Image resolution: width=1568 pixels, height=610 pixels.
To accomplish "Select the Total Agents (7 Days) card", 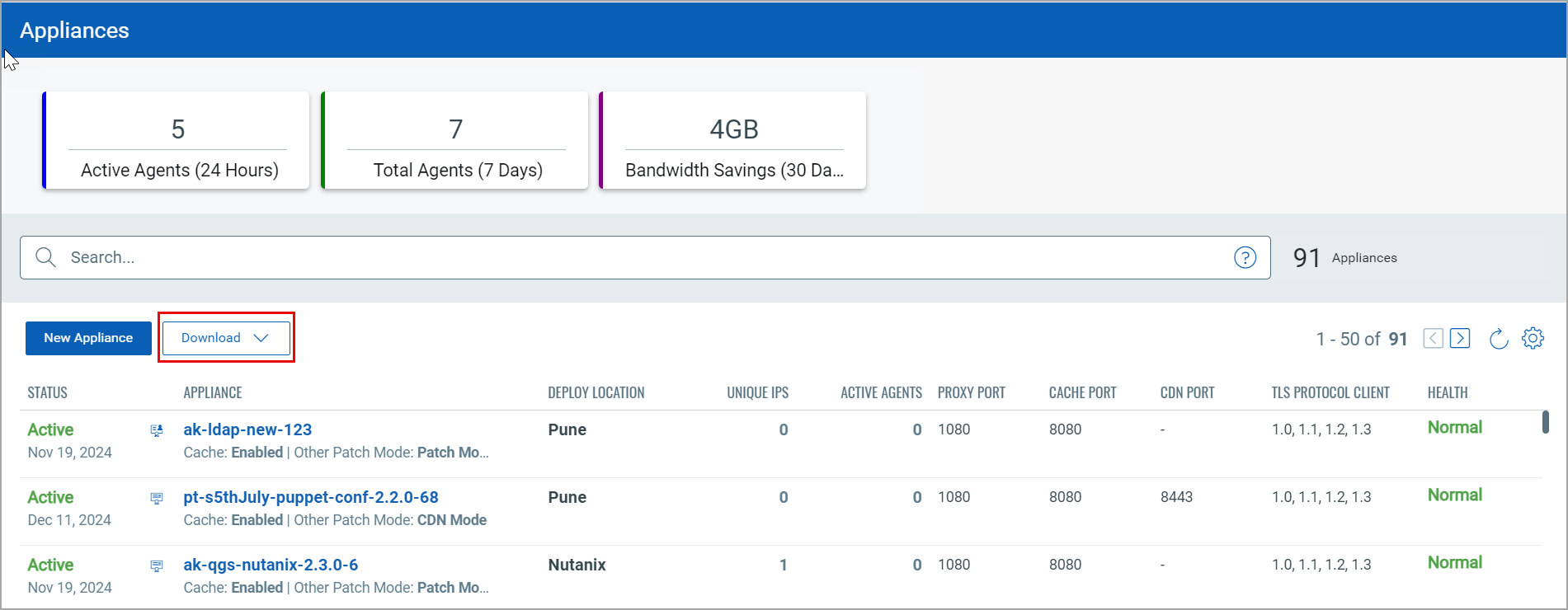I will pyautogui.click(x=455, y=140).
